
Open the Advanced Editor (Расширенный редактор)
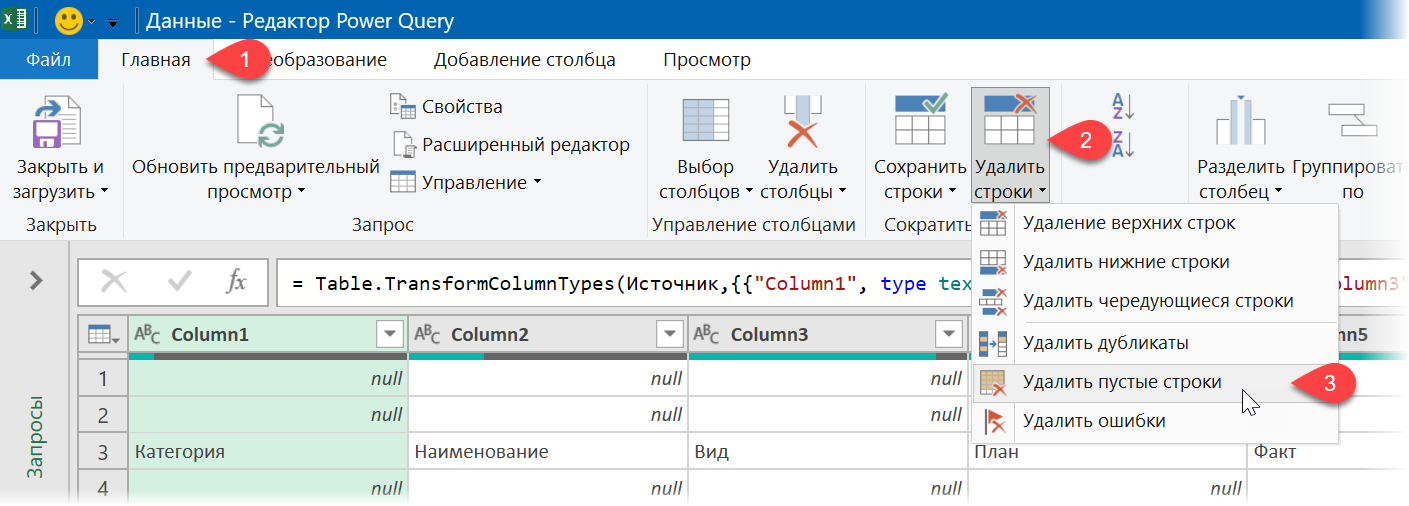(x=510, y=144)
